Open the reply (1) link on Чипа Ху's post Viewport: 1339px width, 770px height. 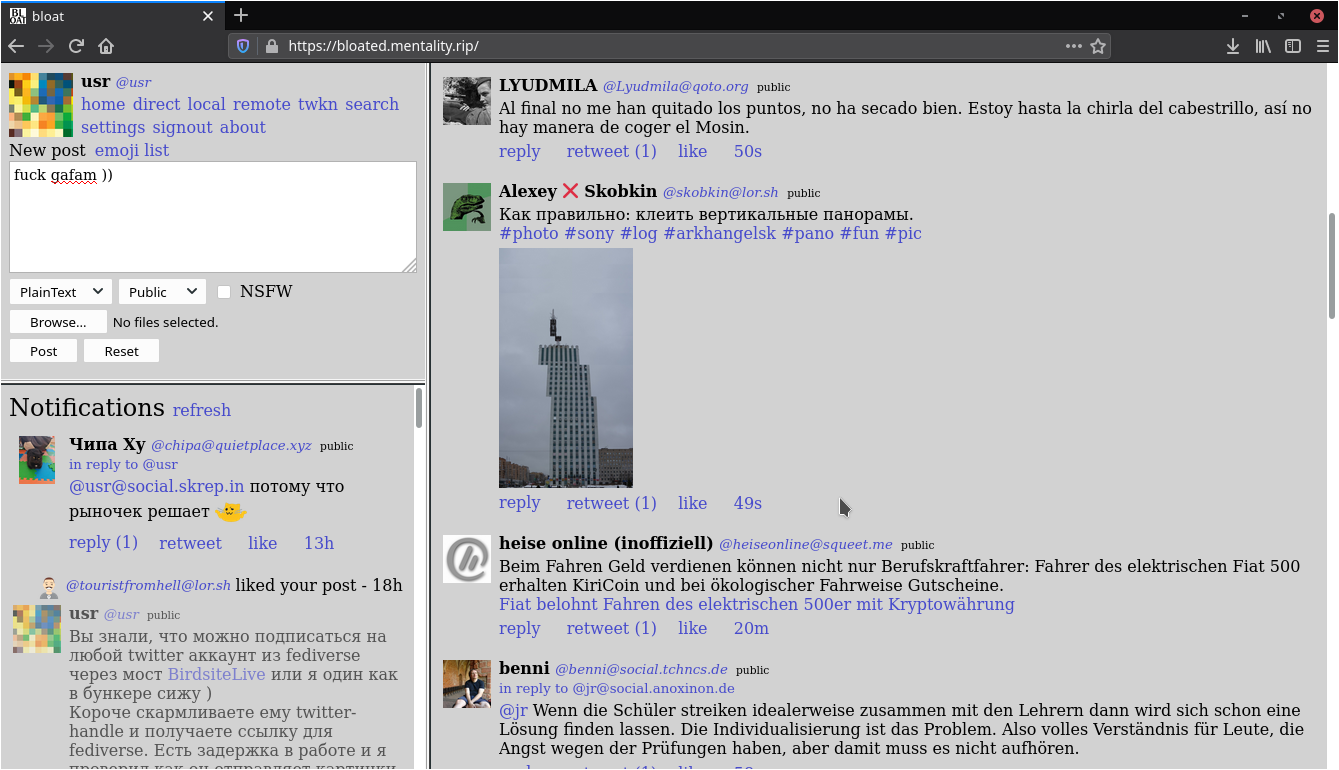103,542
